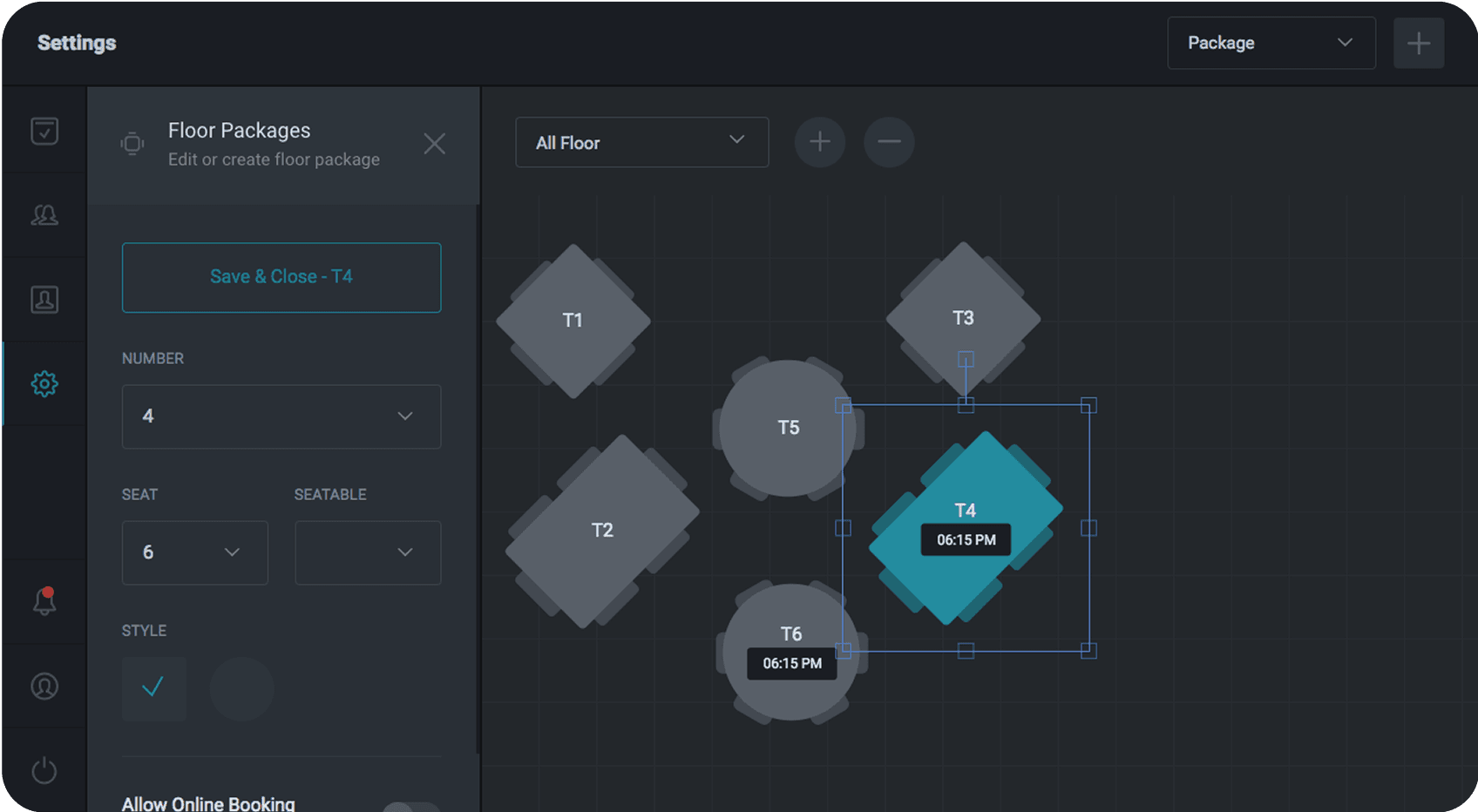The image size is (1478, 812).
Task: Open notifications bell icon
Action: pyautogui.click(x=44, y=602)
